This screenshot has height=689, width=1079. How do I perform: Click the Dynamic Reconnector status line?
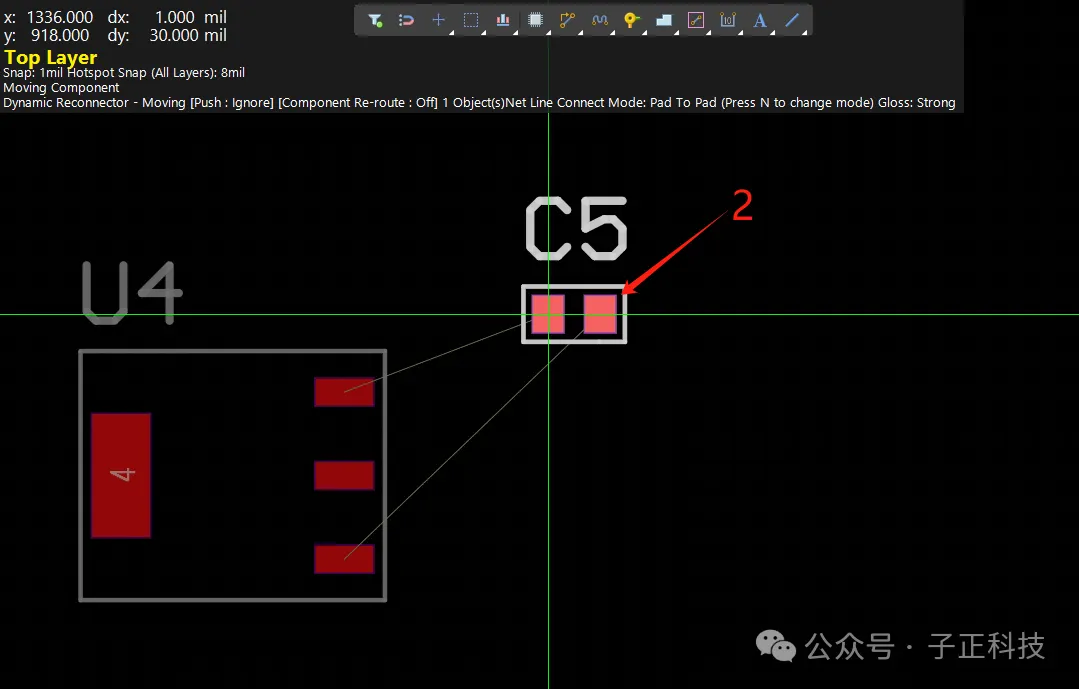(479, 103)
